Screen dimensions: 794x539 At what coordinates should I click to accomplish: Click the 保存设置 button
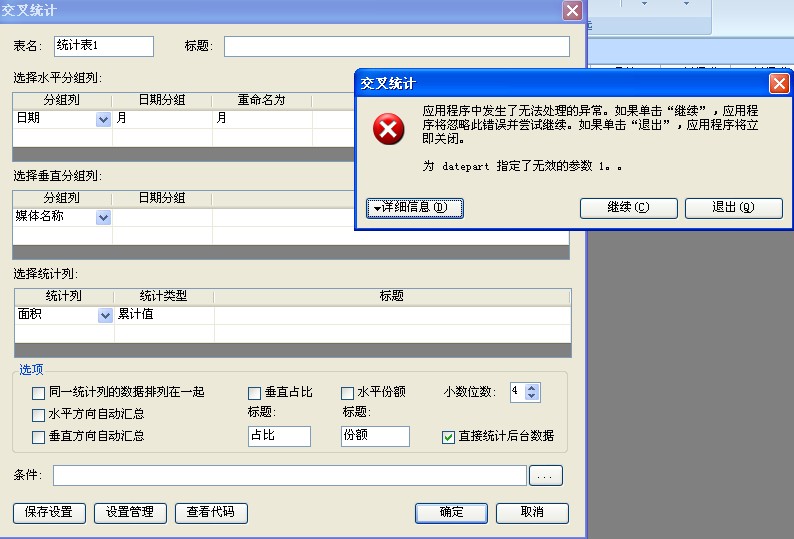coord(49,513)
